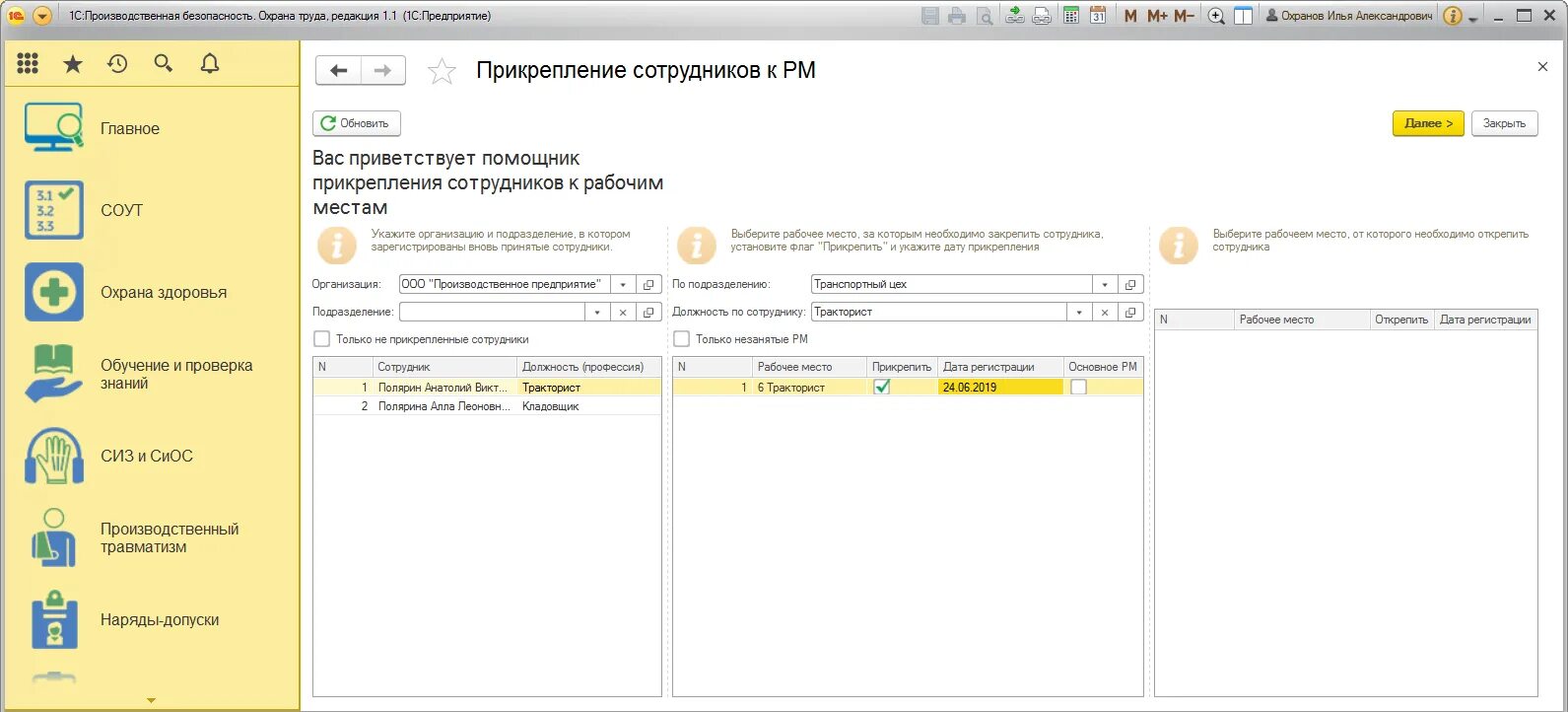This screenshot has height=712, width=1568.
Task: Click the Открепить column header
Action: (x=1401, y=320)
